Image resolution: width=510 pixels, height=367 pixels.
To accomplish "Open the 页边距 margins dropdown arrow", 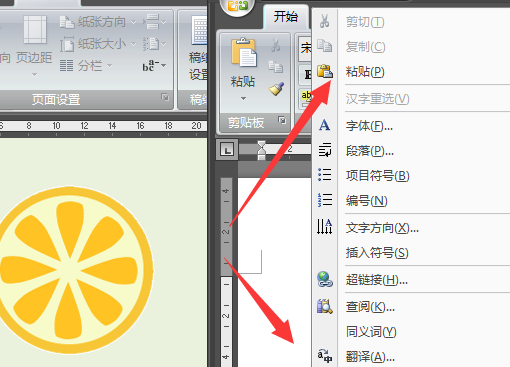I will tap(34, 74).
